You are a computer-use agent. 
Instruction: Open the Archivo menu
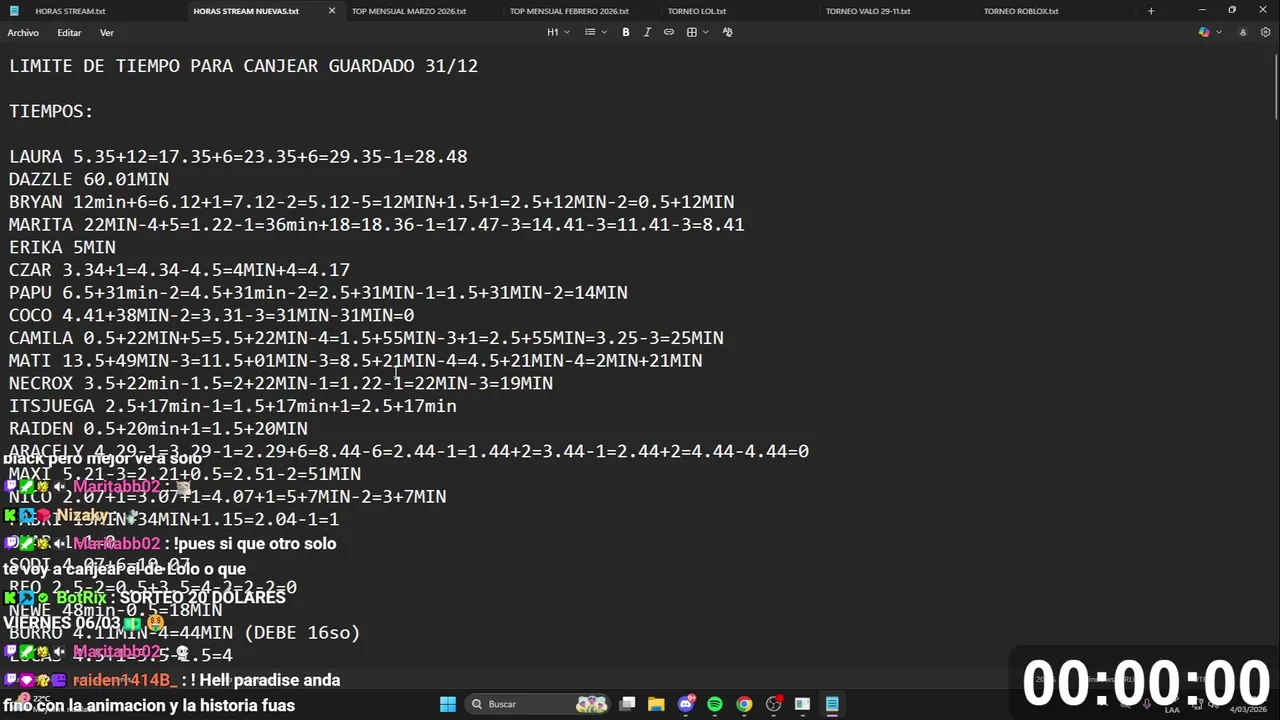coord(23,33)
